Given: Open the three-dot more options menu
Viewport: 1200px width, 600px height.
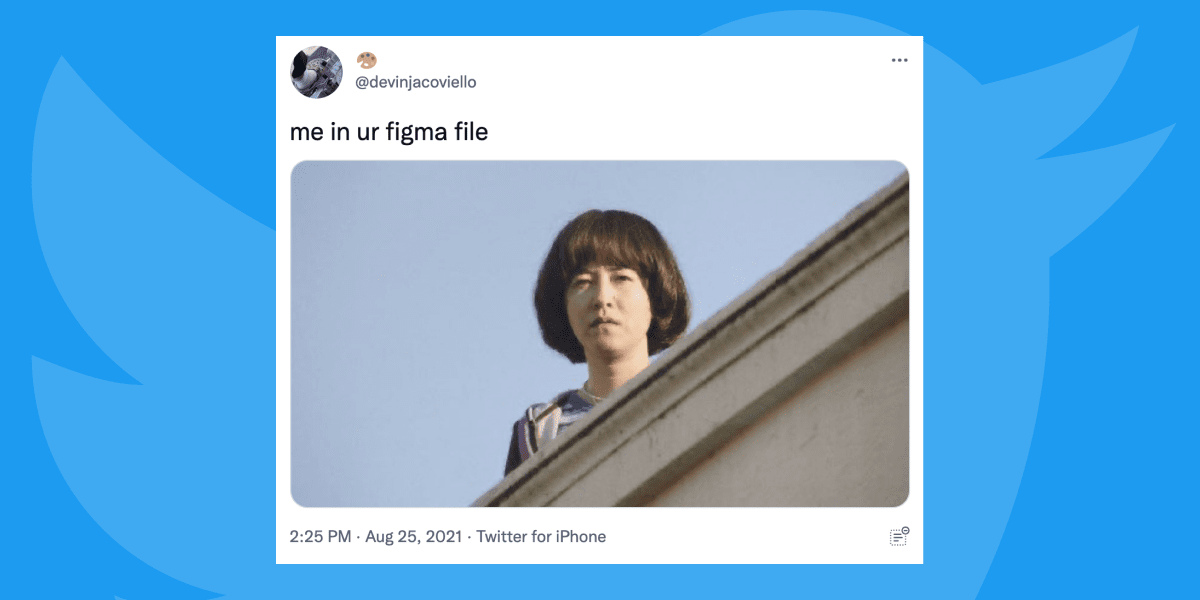Looking at the screenshot, I should click(899, 61).
